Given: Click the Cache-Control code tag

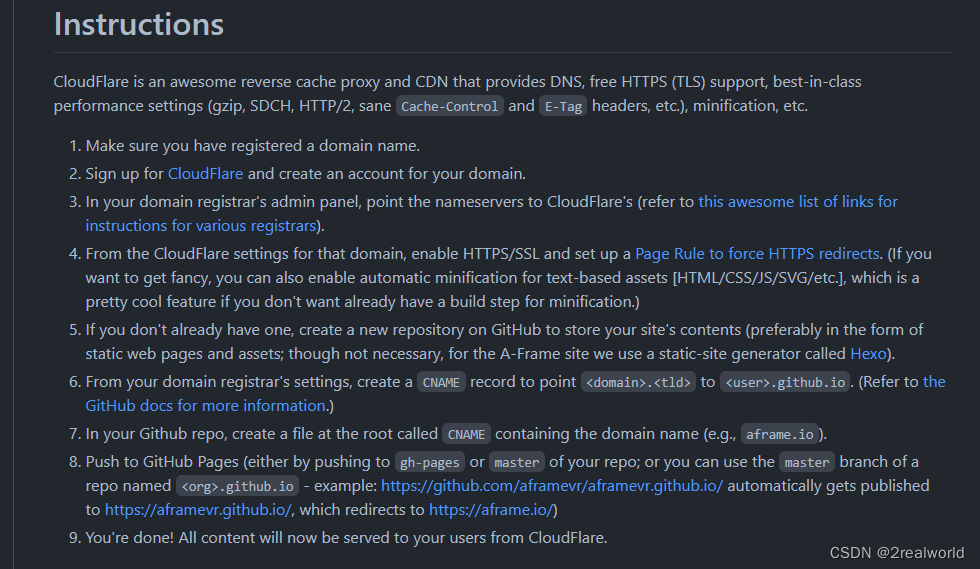Looking at the screenshot, I should [449, 106].
